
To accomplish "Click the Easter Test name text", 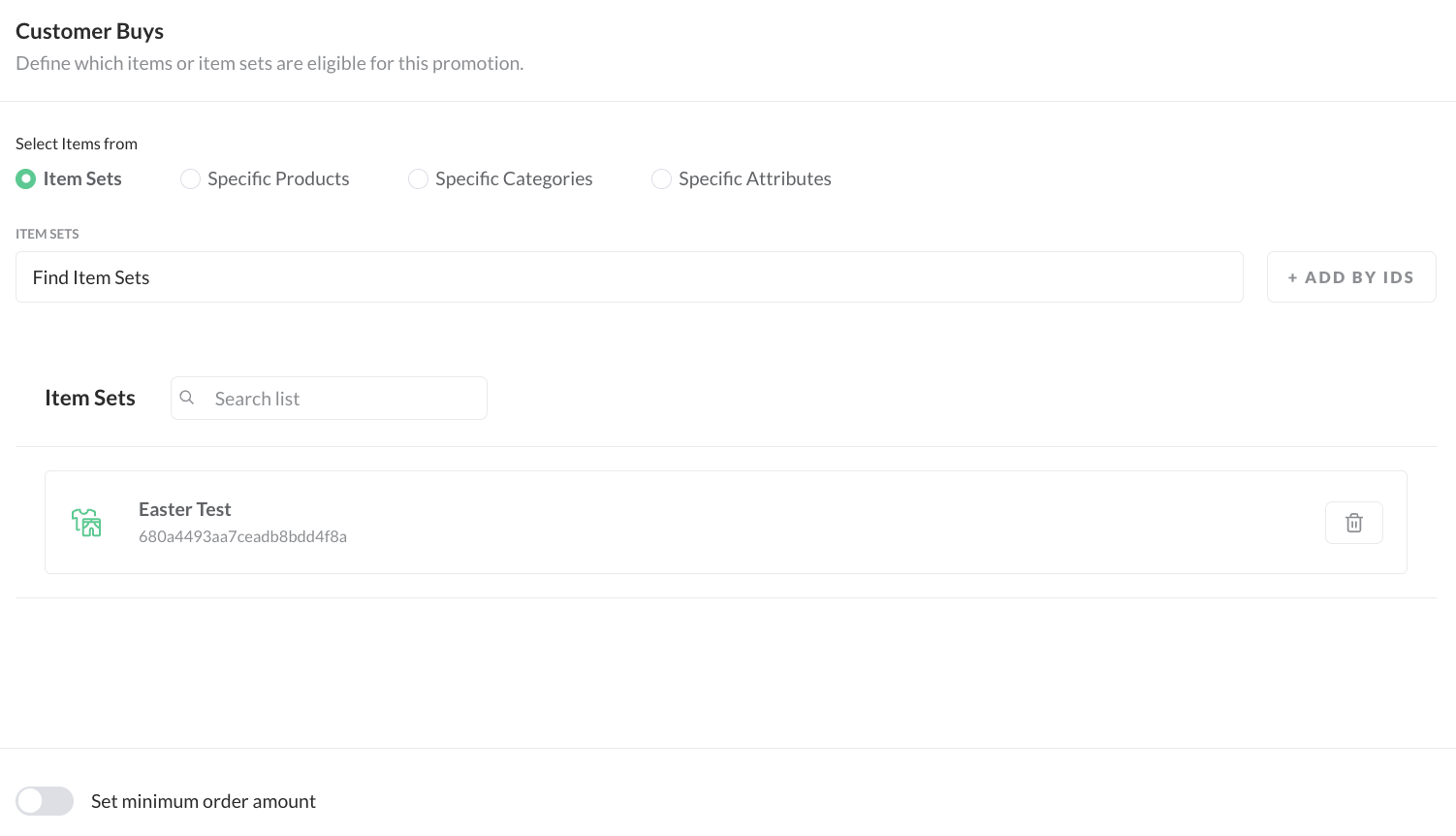I will coord(184,509).
